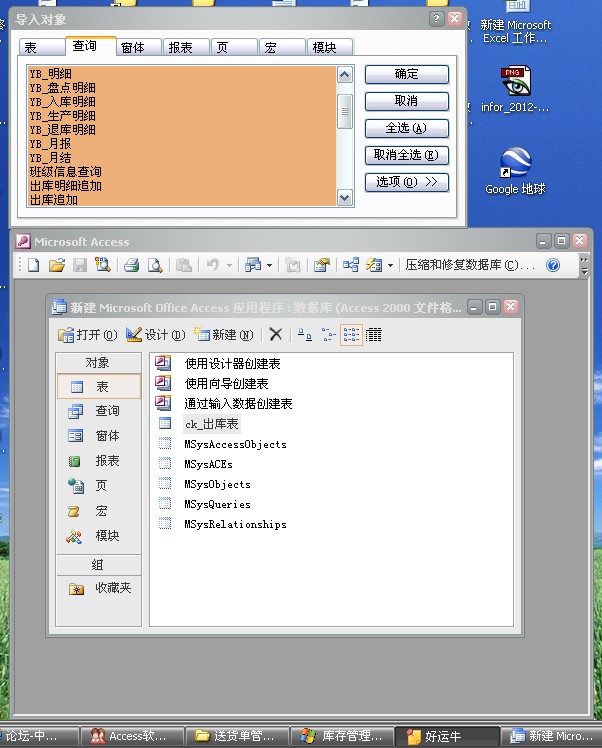The width and height of the screenshot is (602, 748).
Task: Open 库存管理 taskbar button
Action: (342, 737)
